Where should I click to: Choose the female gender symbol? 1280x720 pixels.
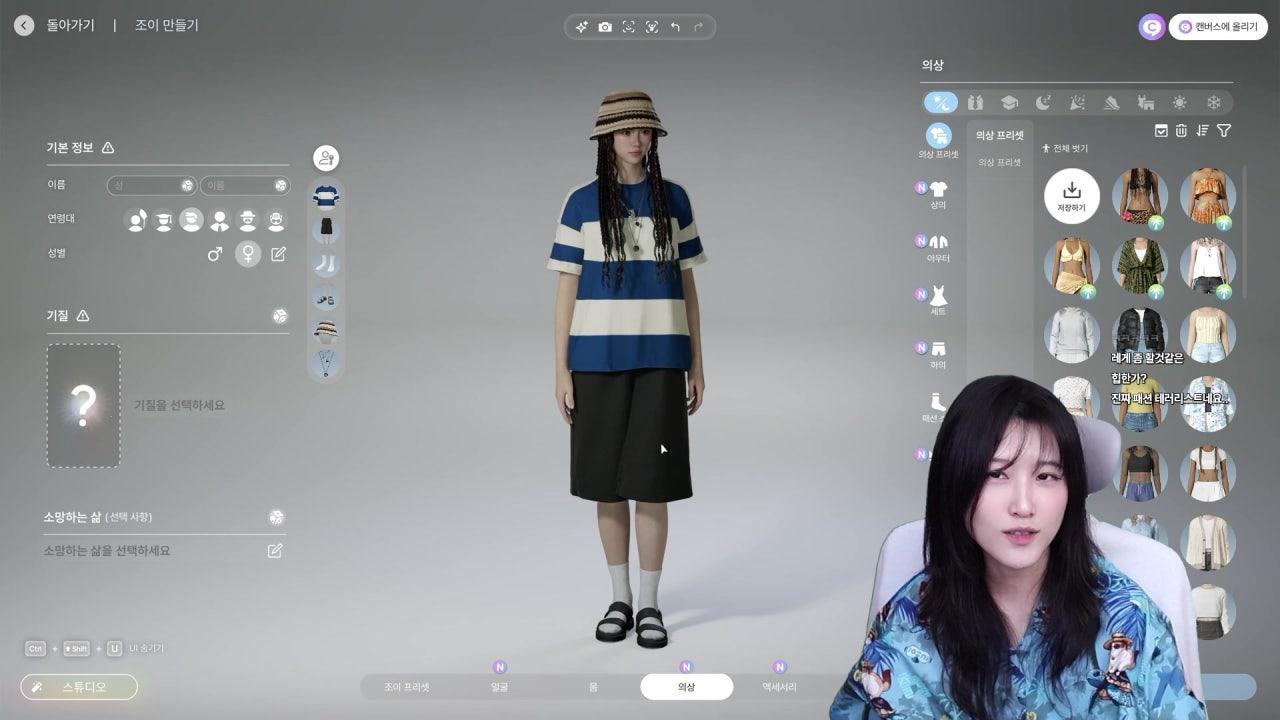tap(248, 254)
